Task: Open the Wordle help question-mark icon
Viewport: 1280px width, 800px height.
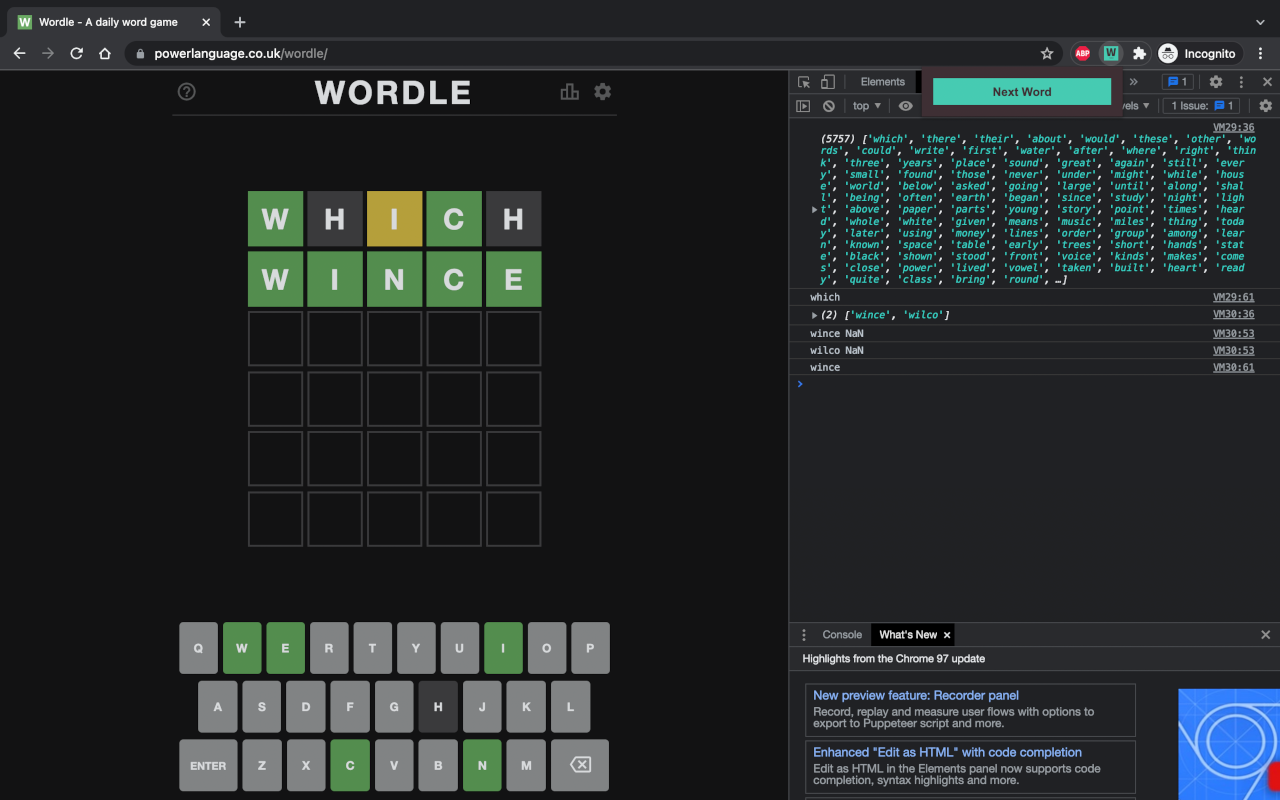Action: pyautogui.click(x=186, y=92)
